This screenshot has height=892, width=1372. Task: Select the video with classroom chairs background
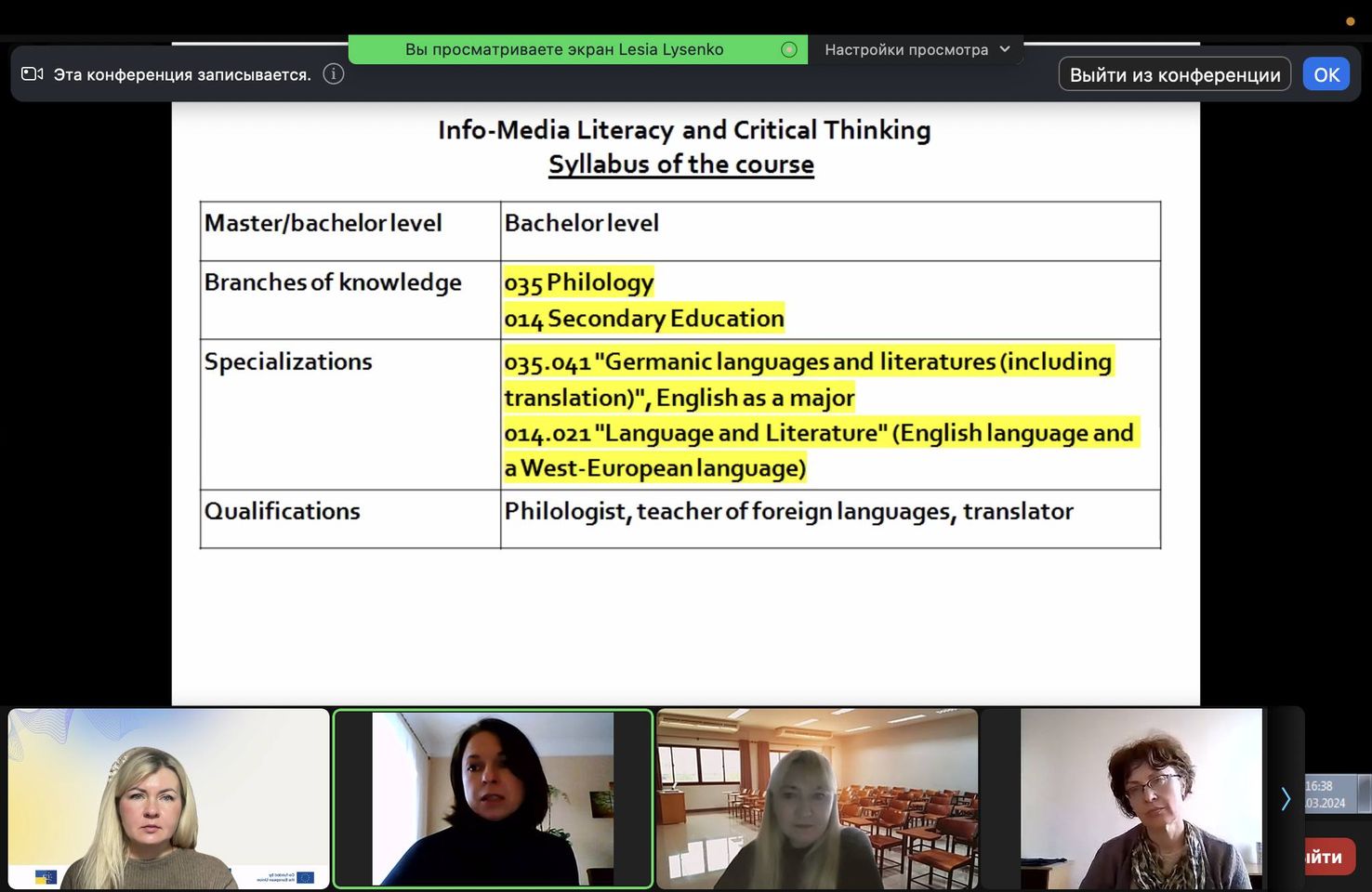pyautogui.click(x=817, y=799)
